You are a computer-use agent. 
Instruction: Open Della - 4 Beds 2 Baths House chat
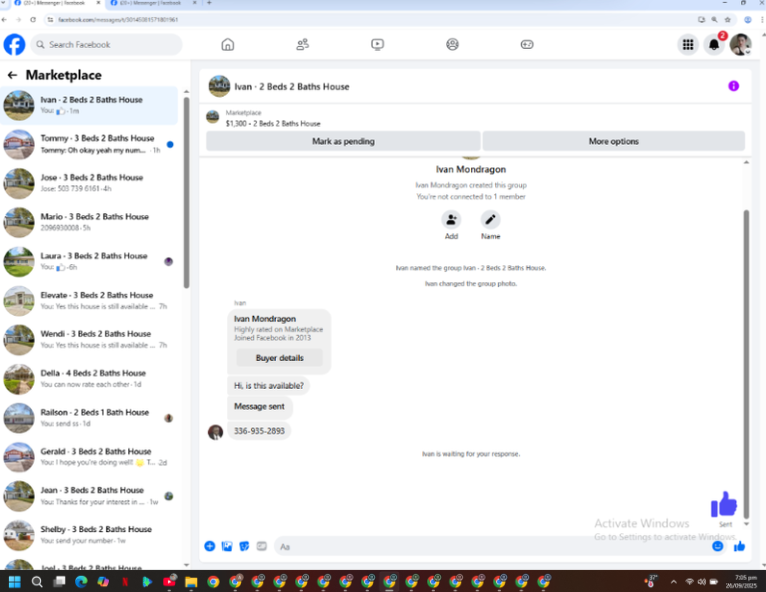(89, 379)
